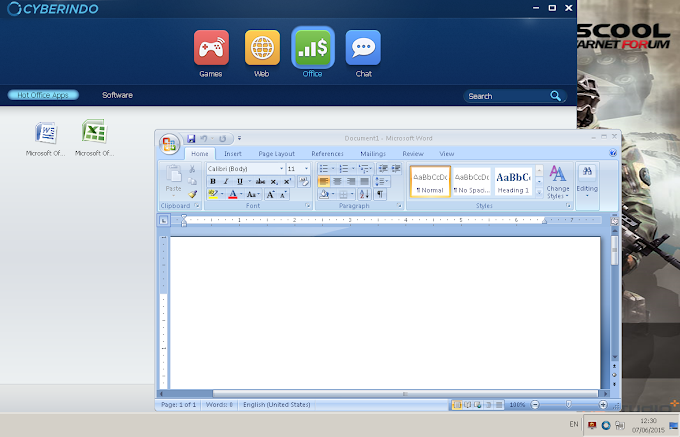
Task: Open the Chat category icon
Action: [x=363, y=48]
